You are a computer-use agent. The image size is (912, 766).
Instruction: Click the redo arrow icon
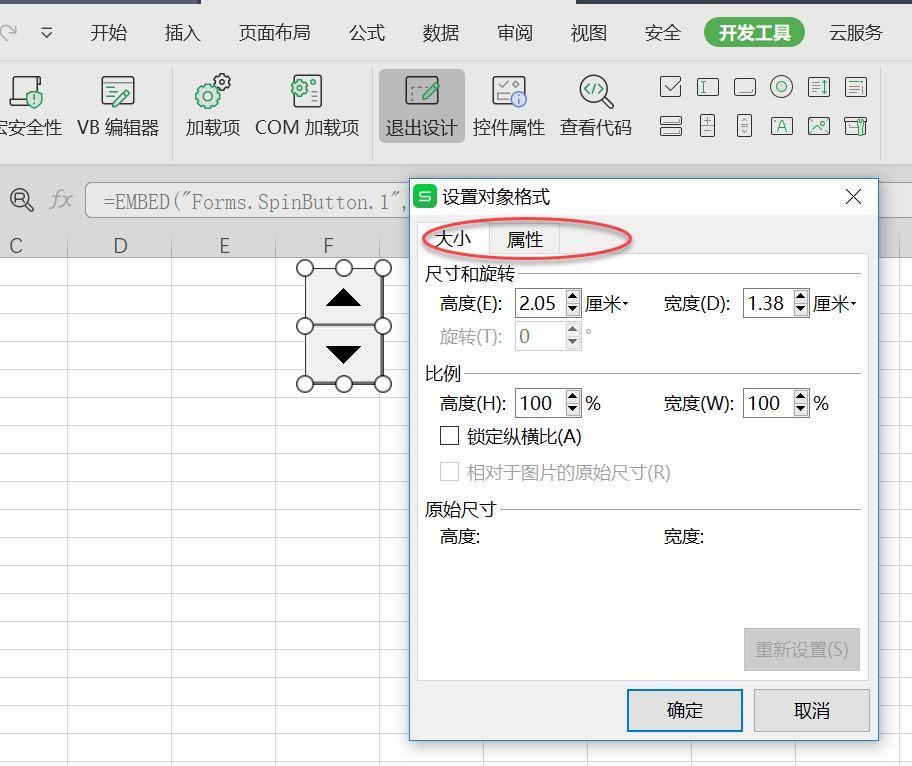coord(8,33)
